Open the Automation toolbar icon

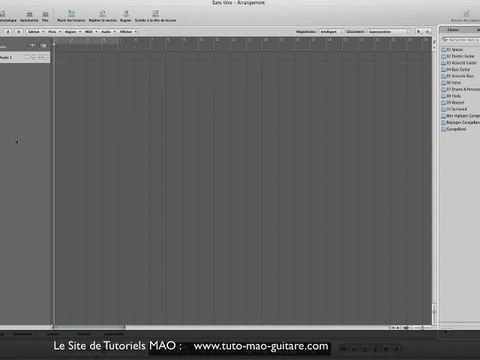point(29,15)
